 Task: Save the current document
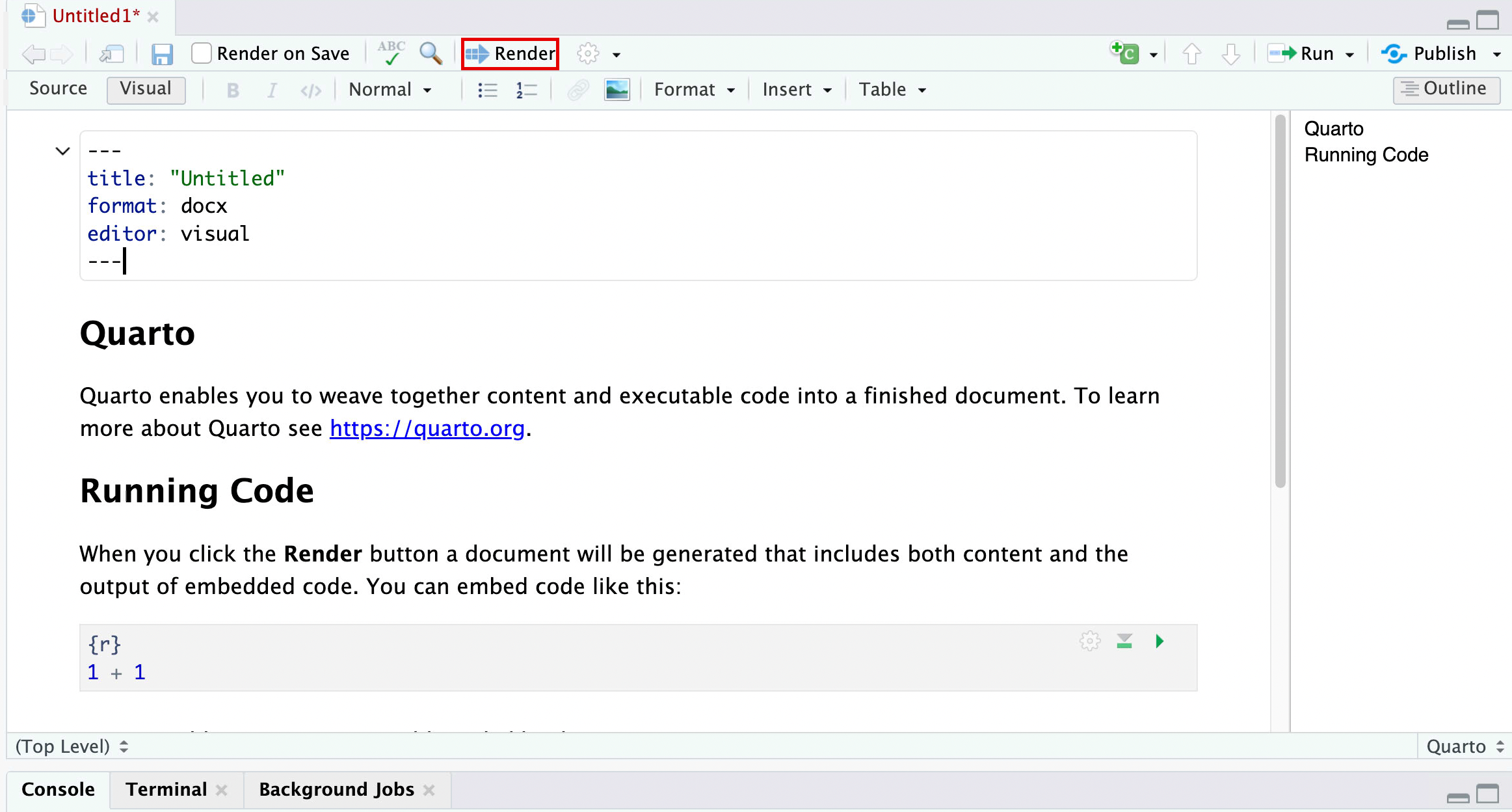pyautogui.click(x=162, y=54)
